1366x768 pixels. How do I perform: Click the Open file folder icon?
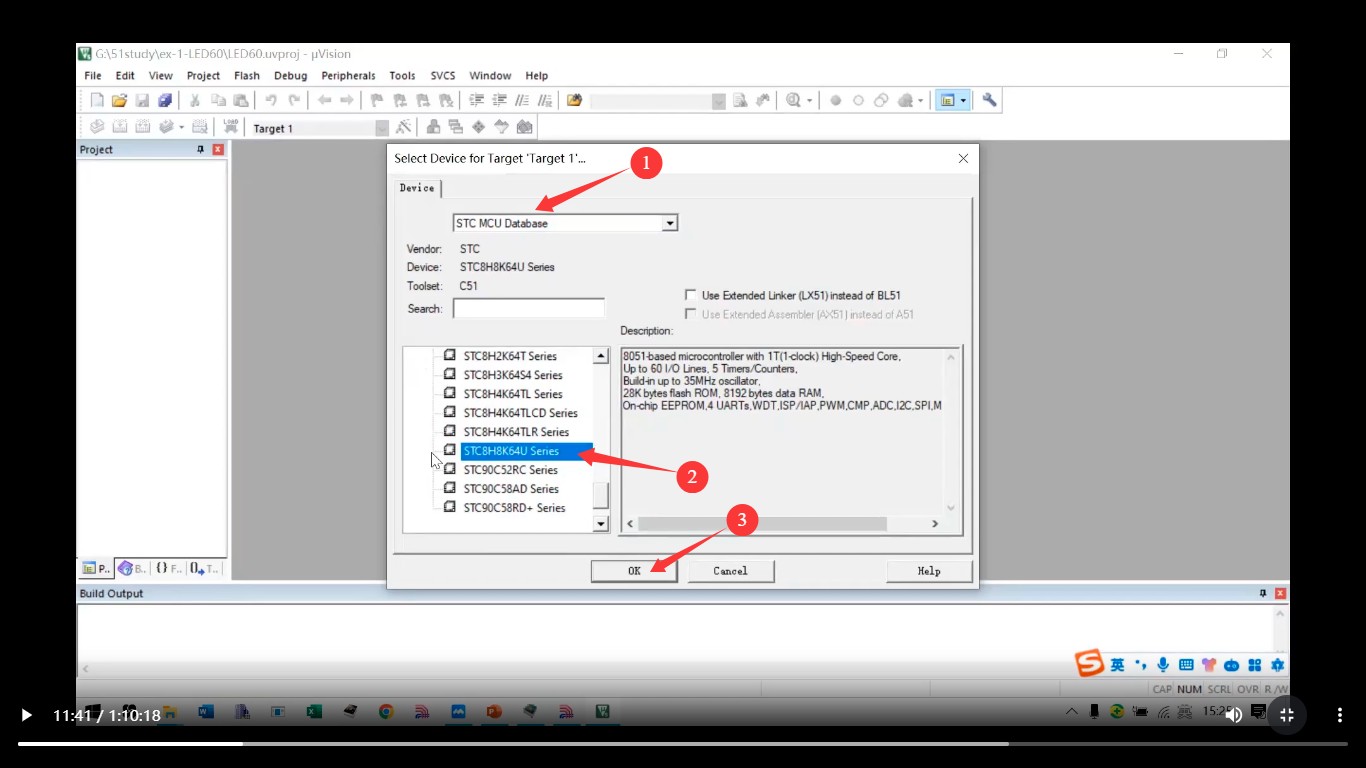[119, 100]
